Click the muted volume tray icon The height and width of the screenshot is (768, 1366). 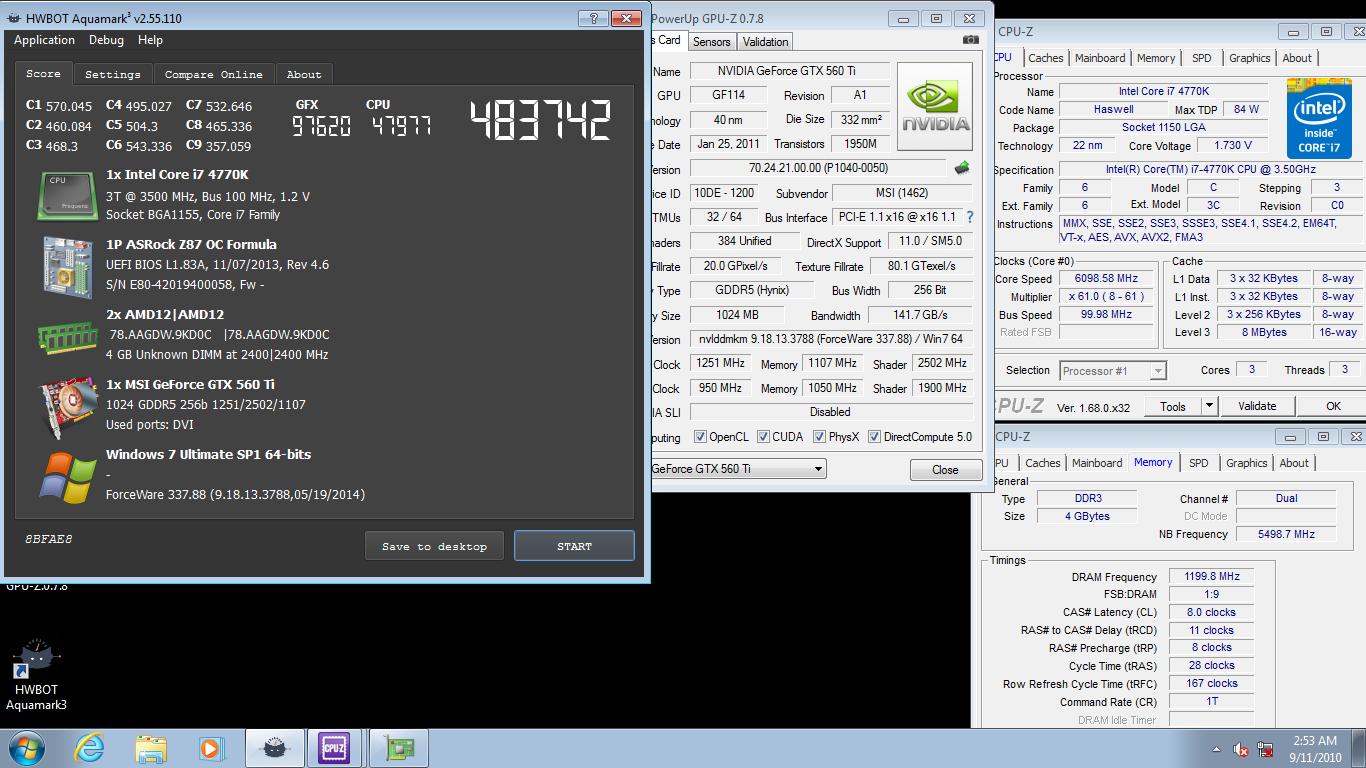(x=1241, y=749)
